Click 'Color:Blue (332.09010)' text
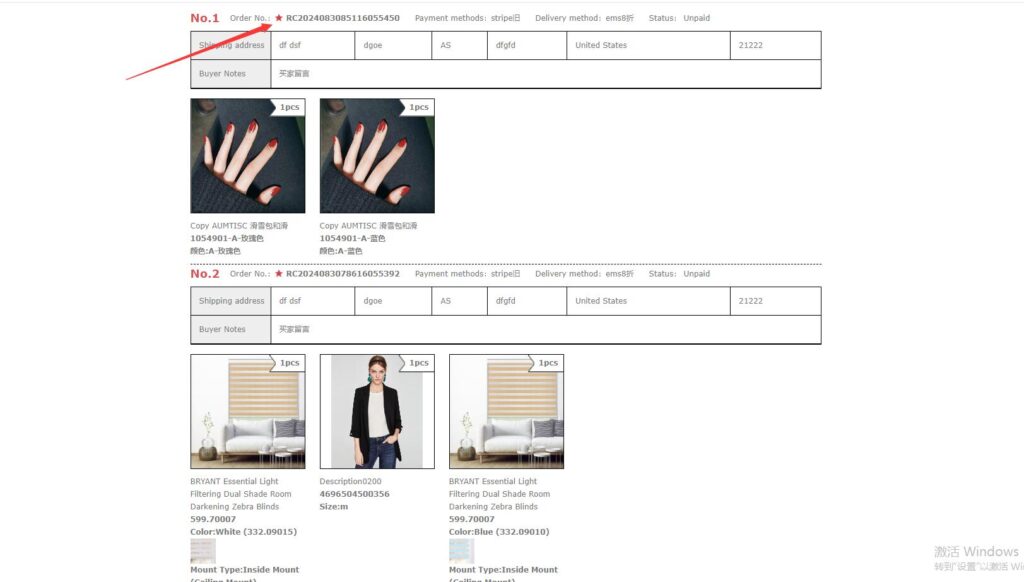The width and height of the screenshot is (1024, 582). click(499, 532)
